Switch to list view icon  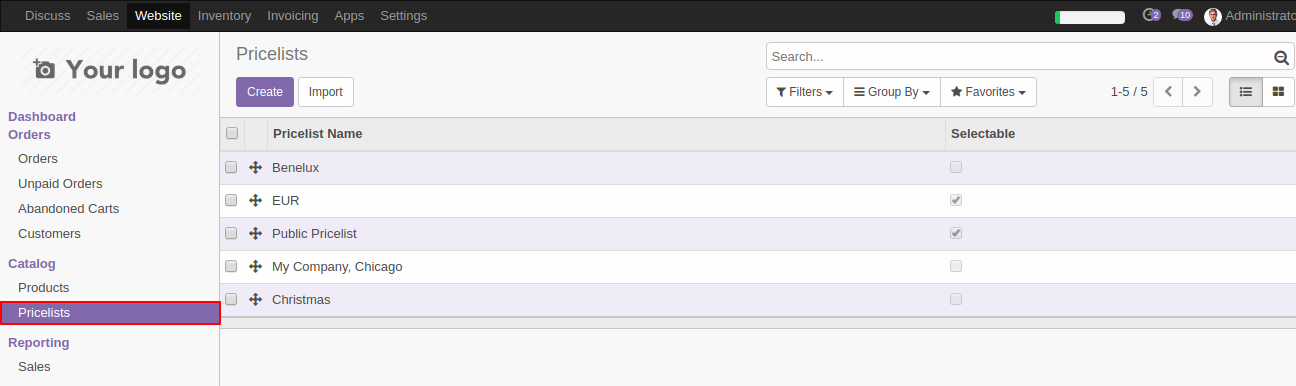tap(1246, 92)
